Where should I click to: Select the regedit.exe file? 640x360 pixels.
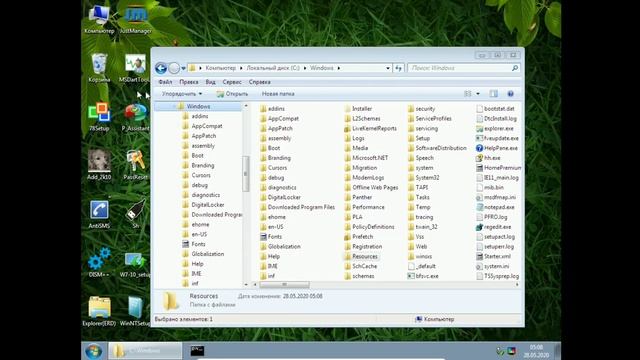pyautogui.click(x=493, y=227)
